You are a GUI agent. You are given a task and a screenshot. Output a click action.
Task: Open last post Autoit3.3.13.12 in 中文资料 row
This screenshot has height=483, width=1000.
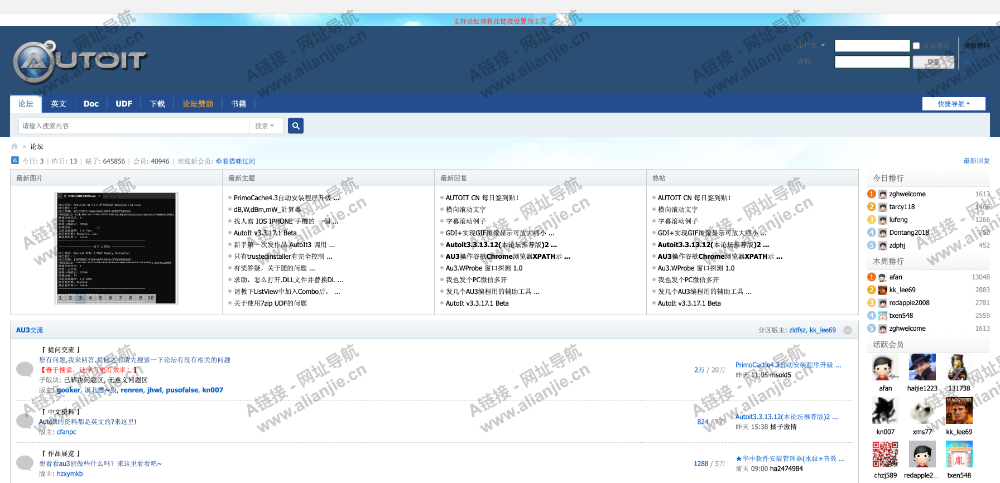(788, 417)
